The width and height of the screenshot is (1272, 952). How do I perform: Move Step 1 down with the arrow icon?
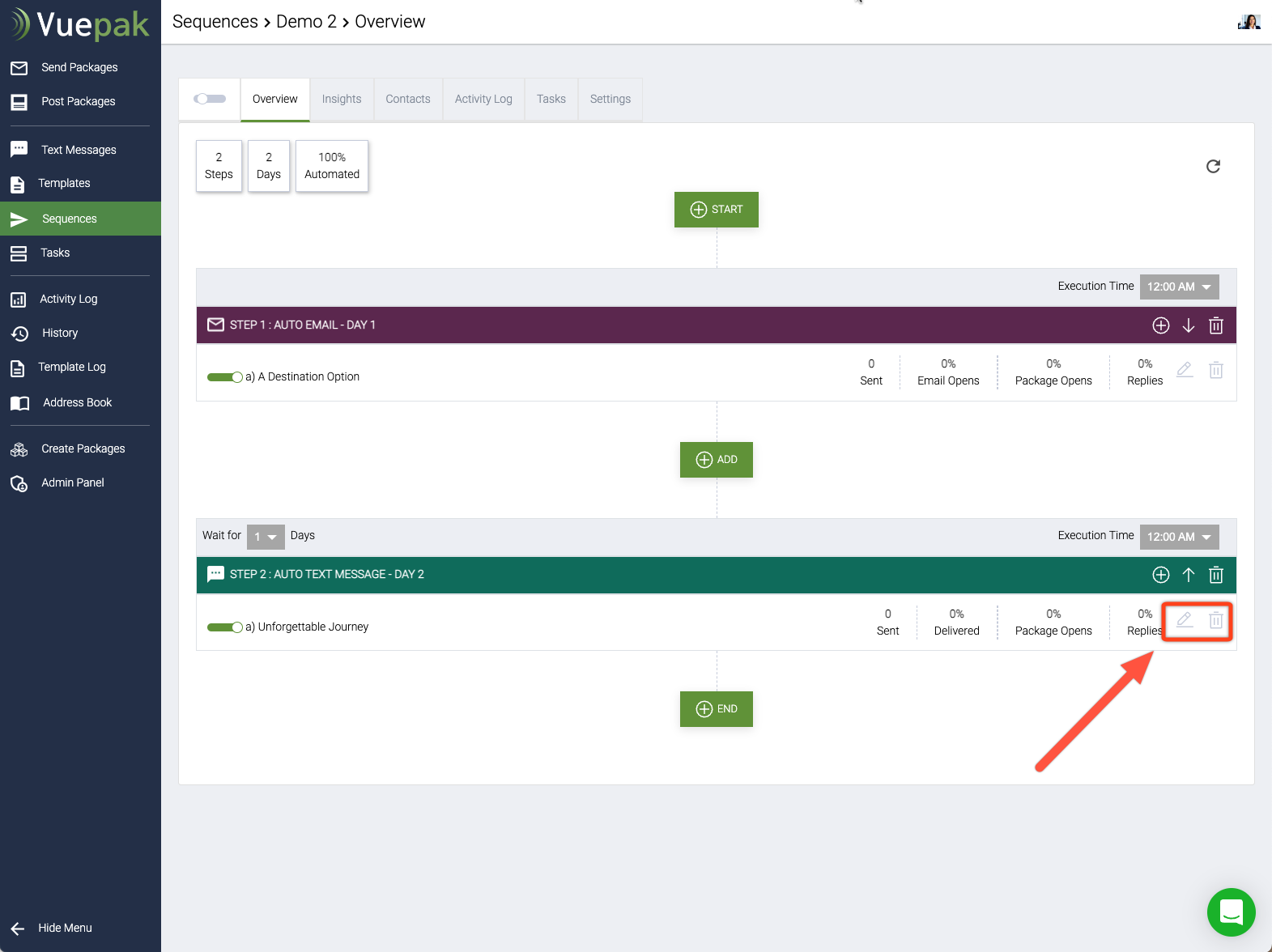tap(1188, 325)
